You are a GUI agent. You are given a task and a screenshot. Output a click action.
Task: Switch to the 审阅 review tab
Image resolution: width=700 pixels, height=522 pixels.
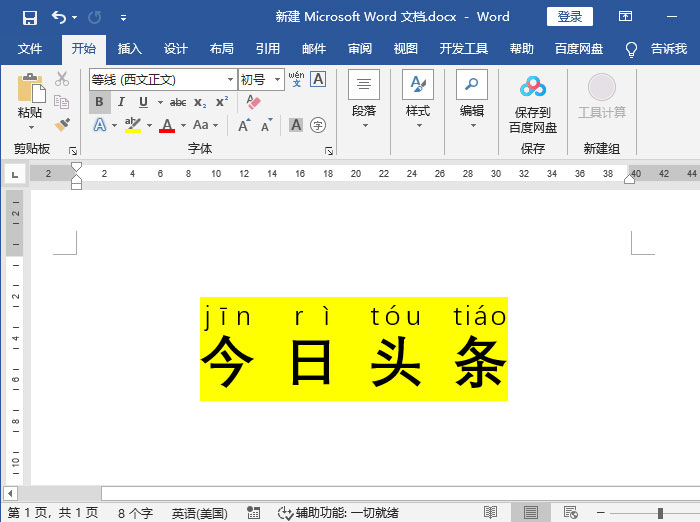359,48
